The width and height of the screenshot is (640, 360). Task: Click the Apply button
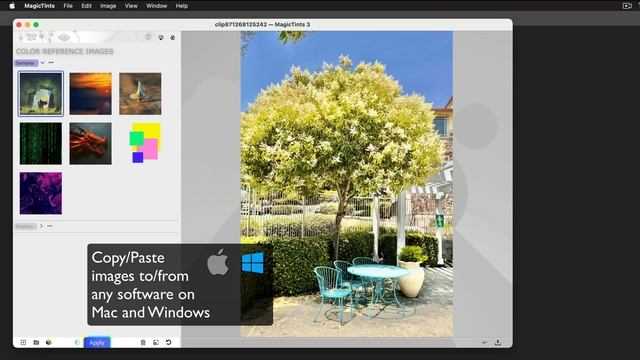tap(97, 342)
